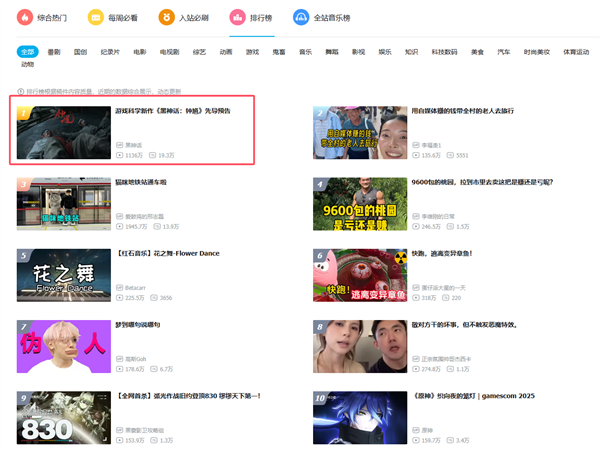The width and height of the screenshot is (600, 455).
Task: Switch to 音乐 category
Action: point(305,52)
